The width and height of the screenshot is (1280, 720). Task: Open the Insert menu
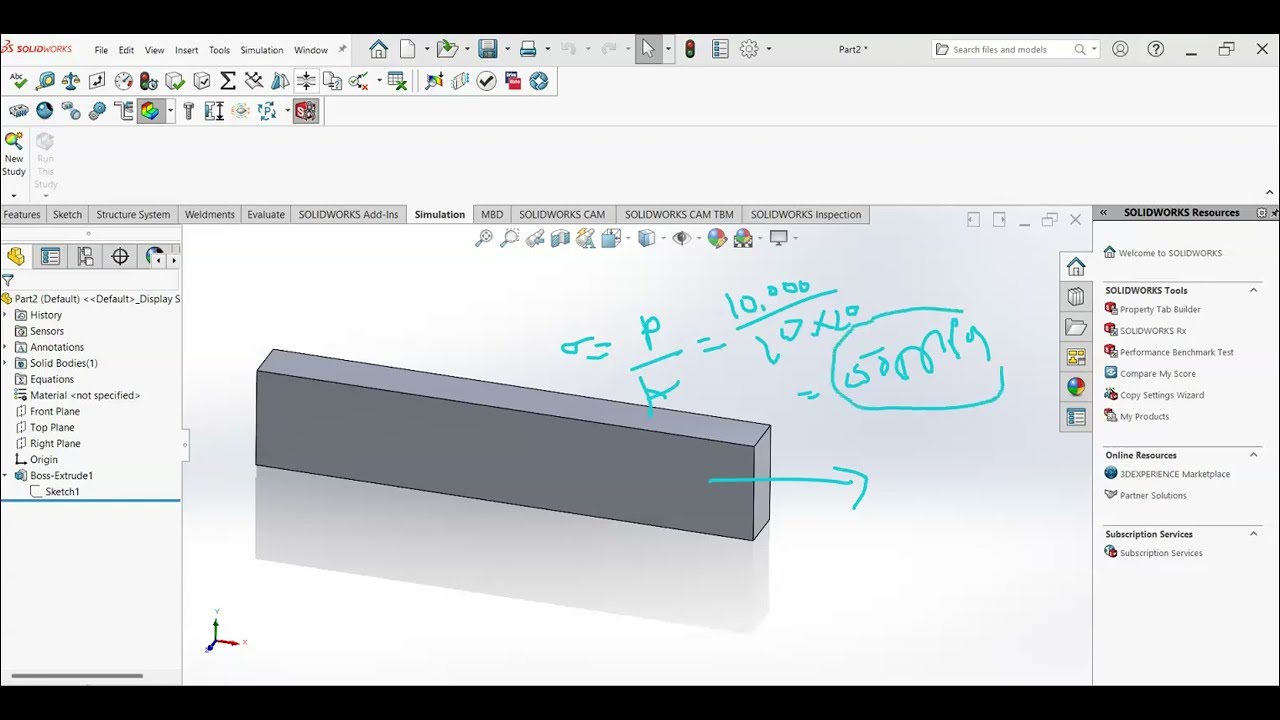(186, 50)
